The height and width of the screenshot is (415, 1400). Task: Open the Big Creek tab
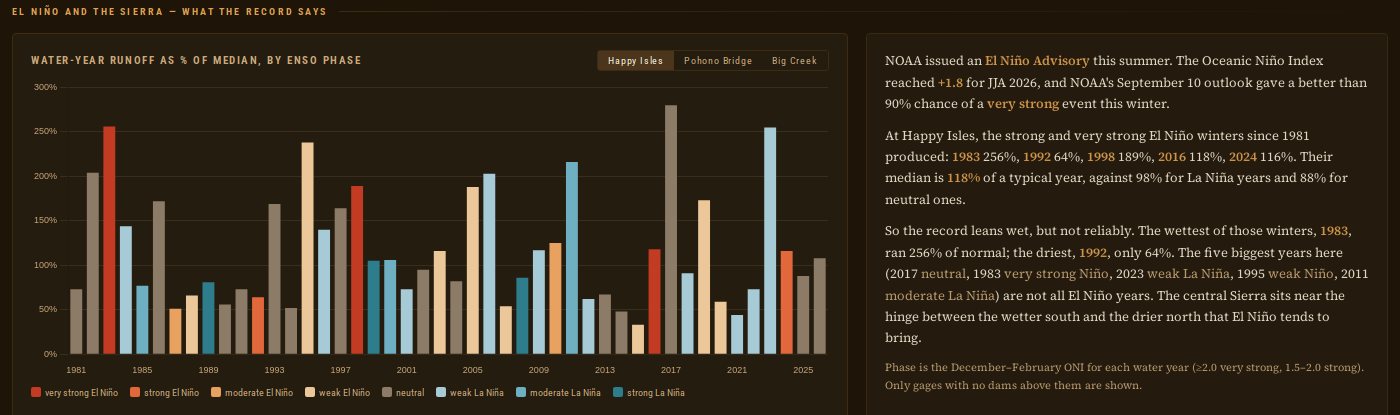tap(794, 61)
